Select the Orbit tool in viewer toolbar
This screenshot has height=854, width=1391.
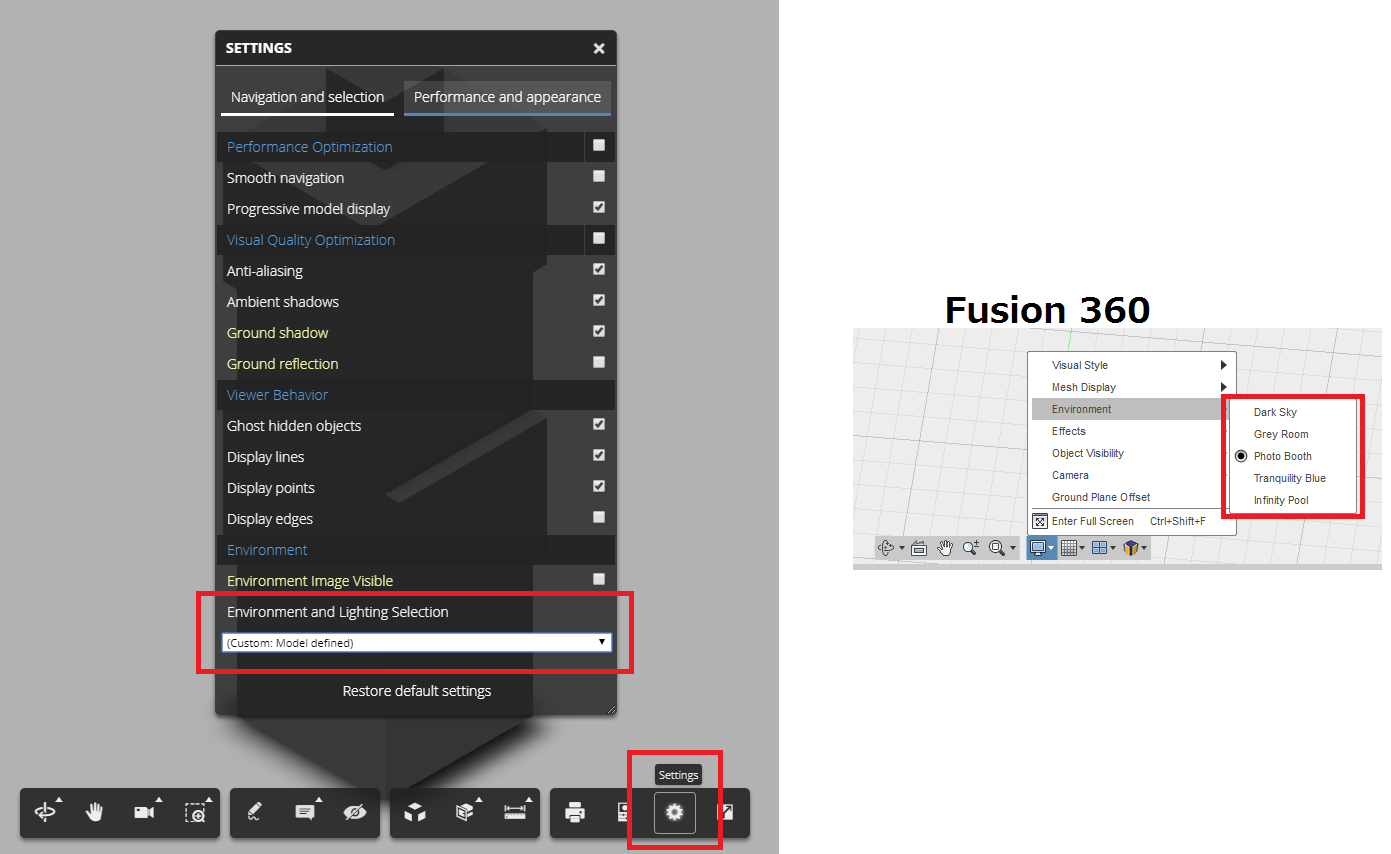tap(45, 812)
